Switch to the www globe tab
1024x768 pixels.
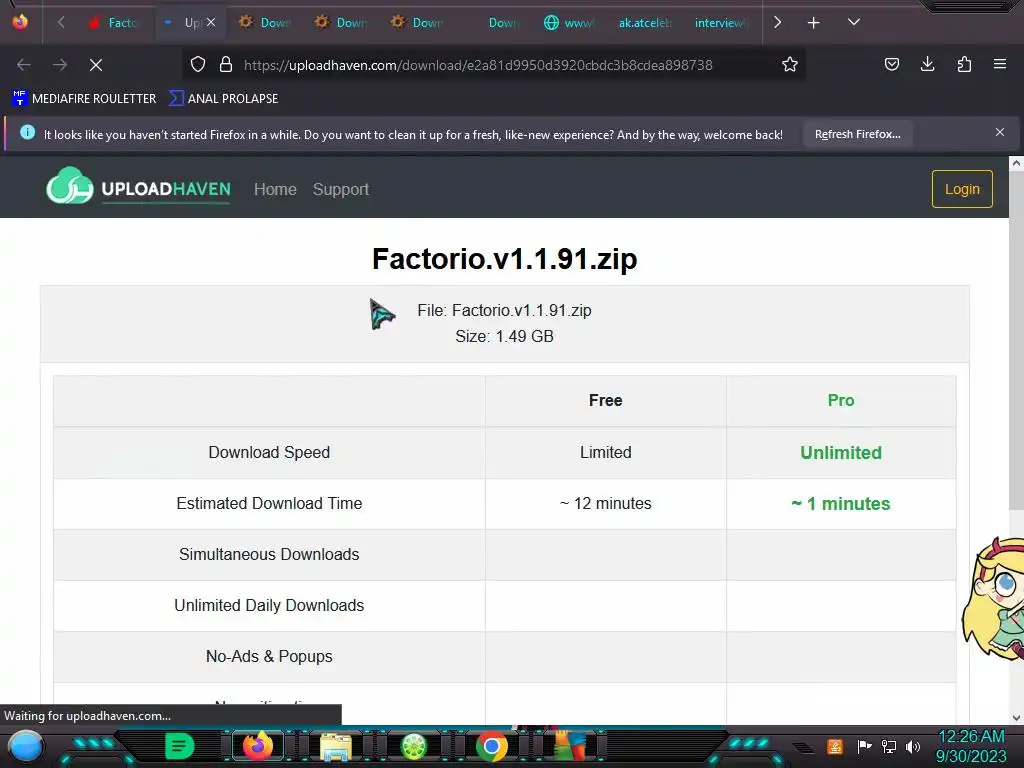pos(569,23)
